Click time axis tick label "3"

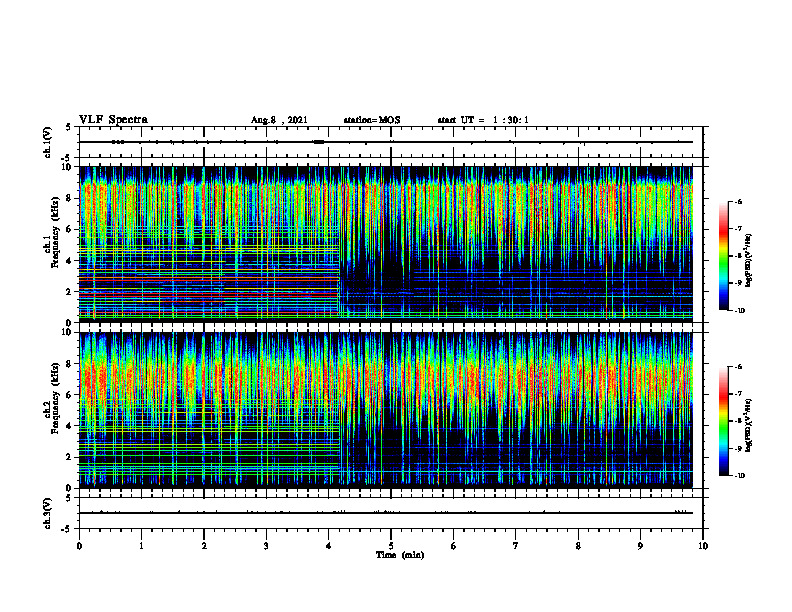[266, 546]
